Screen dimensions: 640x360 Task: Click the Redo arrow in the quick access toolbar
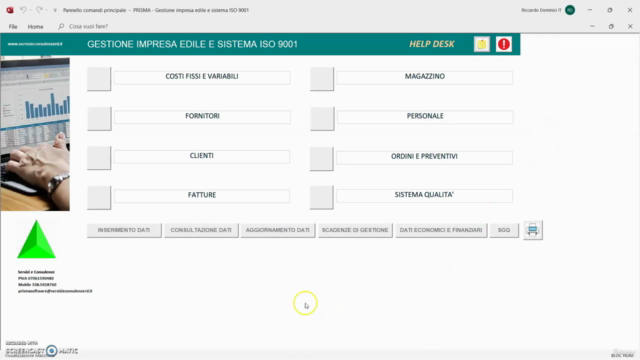point(39,10)
